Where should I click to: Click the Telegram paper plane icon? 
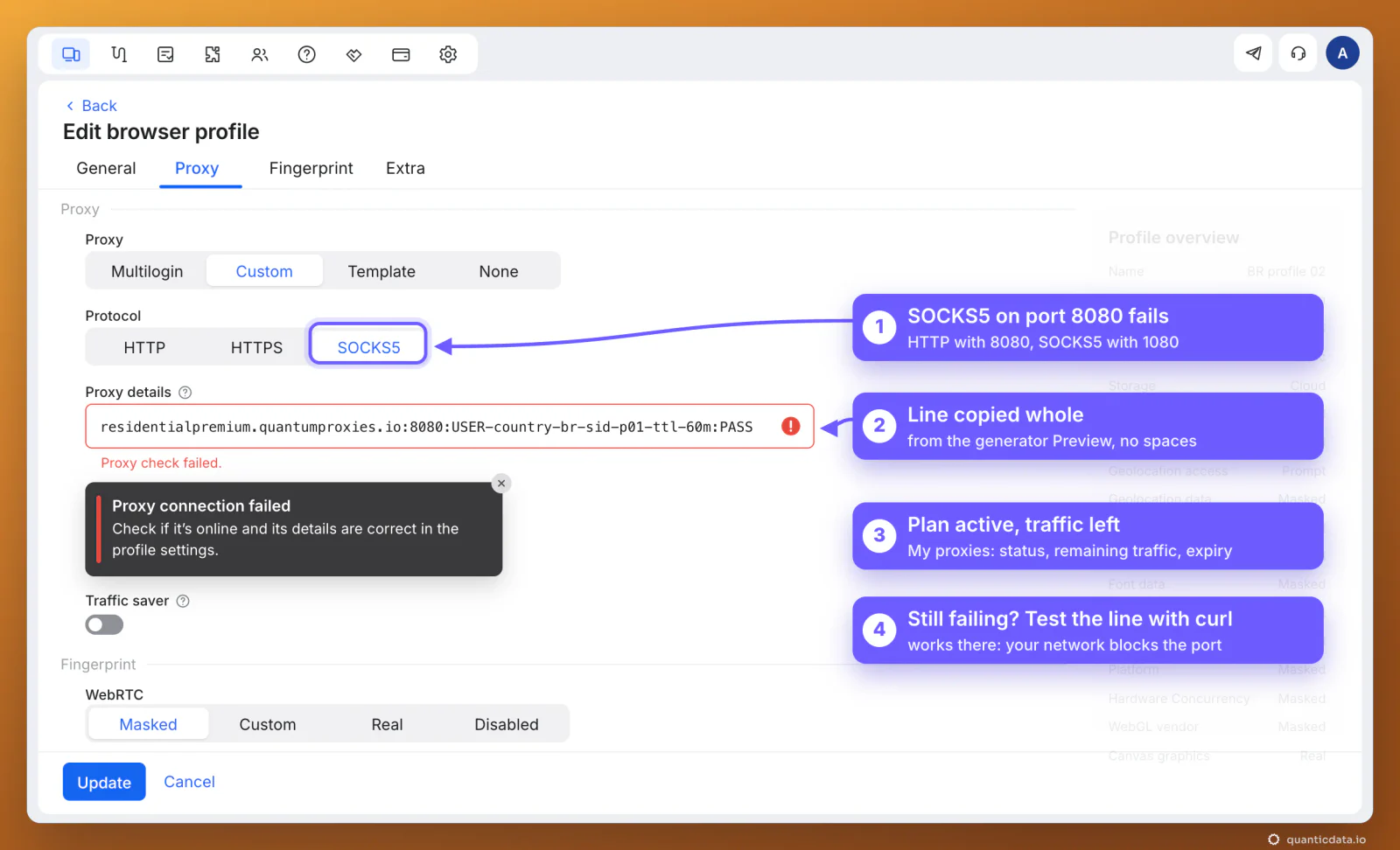click(x=1253, y=53)
